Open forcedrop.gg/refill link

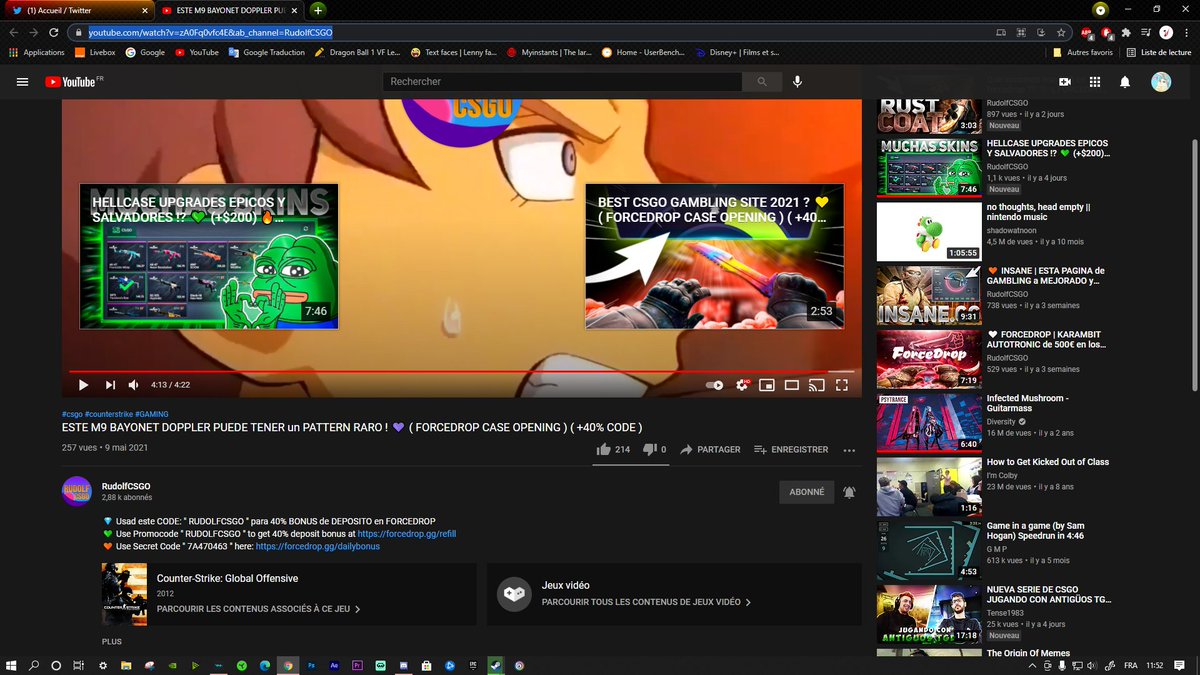click(x=406, y=534)
